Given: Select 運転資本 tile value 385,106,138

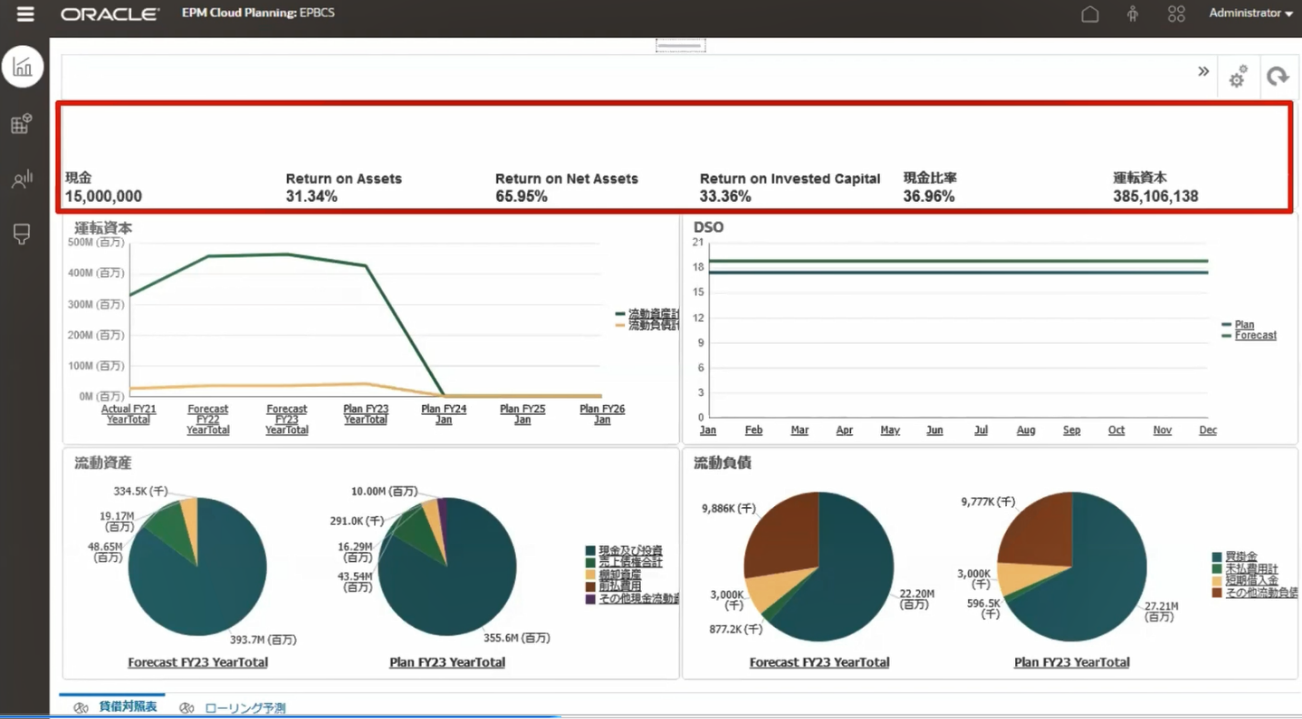Looking at the screenshot, I should [1155, 197].
